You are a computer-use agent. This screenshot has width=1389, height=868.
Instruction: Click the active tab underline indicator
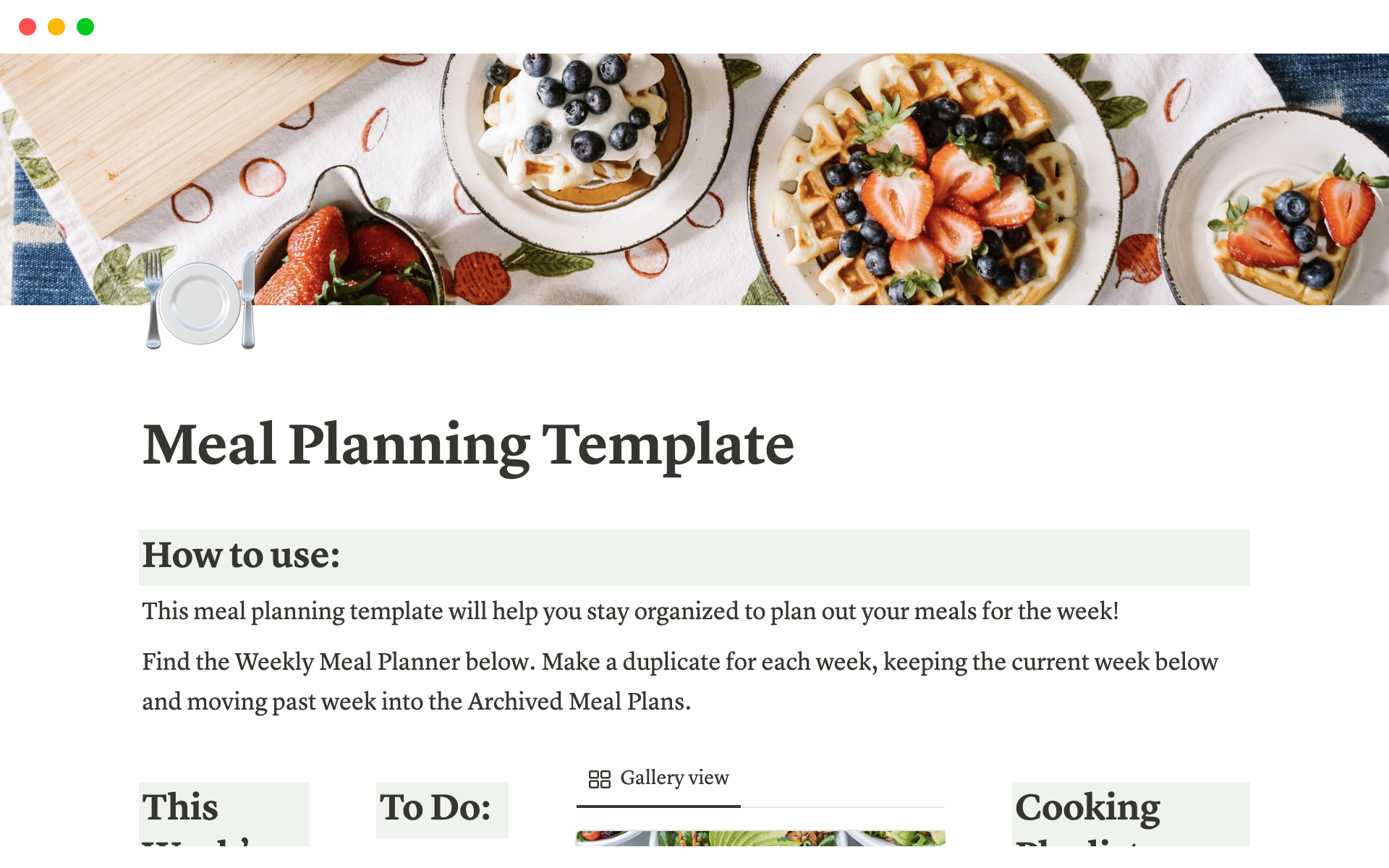[658, 805]
